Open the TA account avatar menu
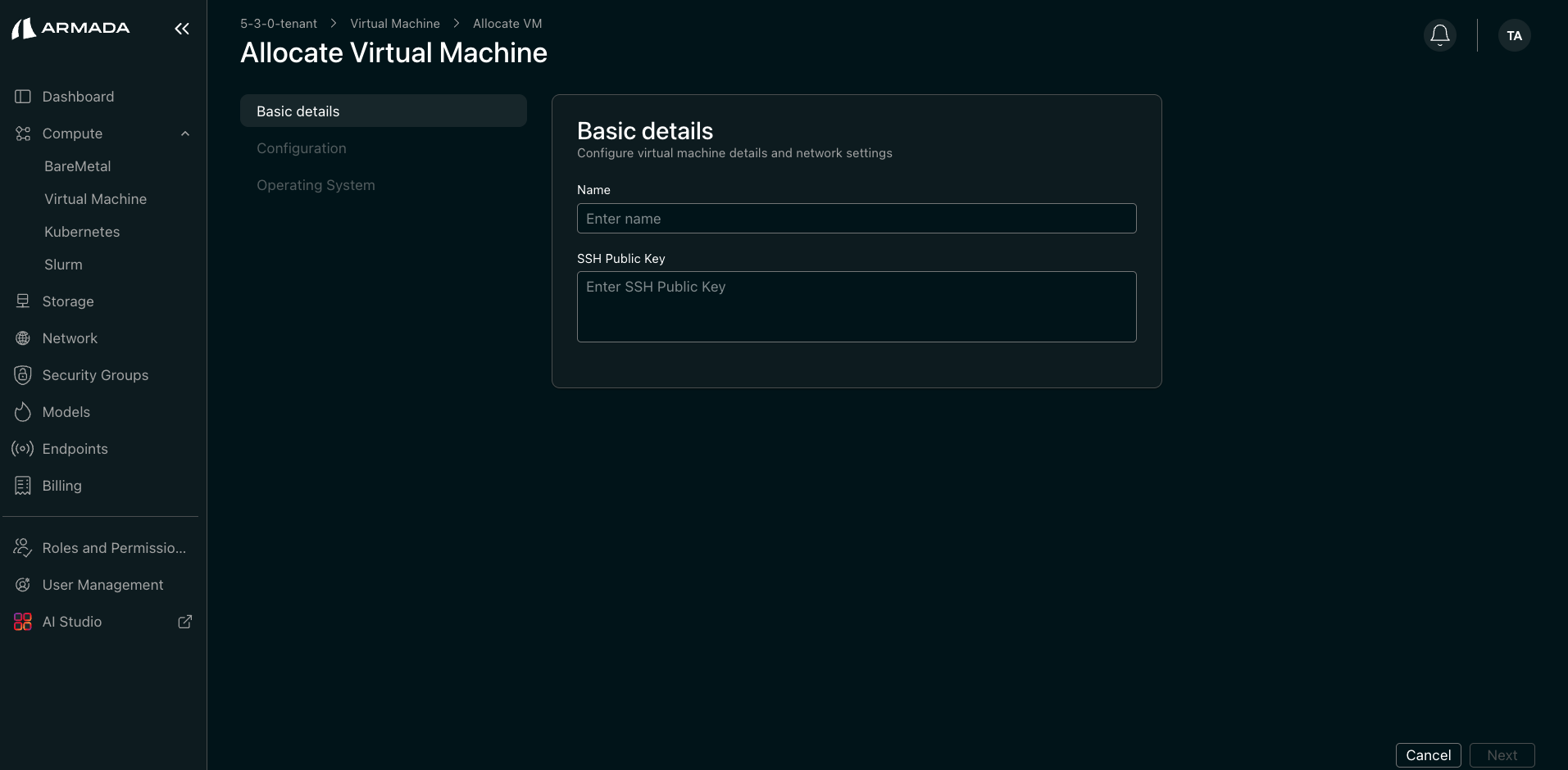This screenshot has height=770, width=1568. click(x=1514, y=34)
